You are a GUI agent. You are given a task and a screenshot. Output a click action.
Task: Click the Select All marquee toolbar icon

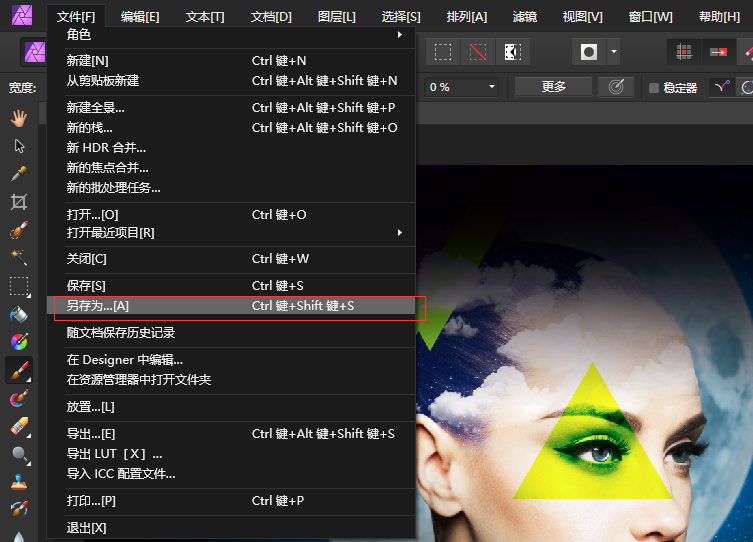(x=443, y=52)
